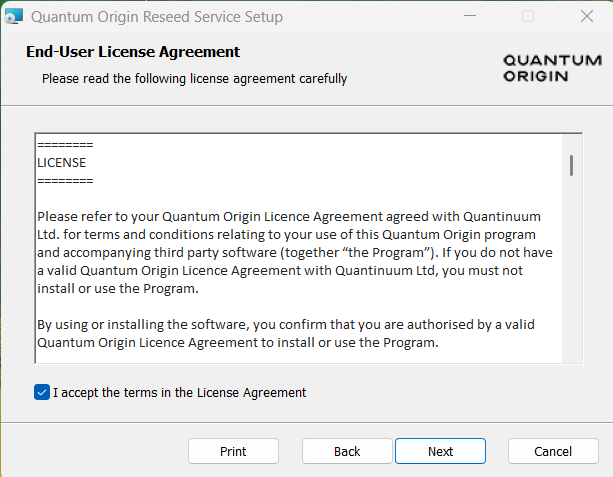This screenshot has width=613, height=477.
Task: Click the blank line between the license paragraphs
Action: (293, 307)
